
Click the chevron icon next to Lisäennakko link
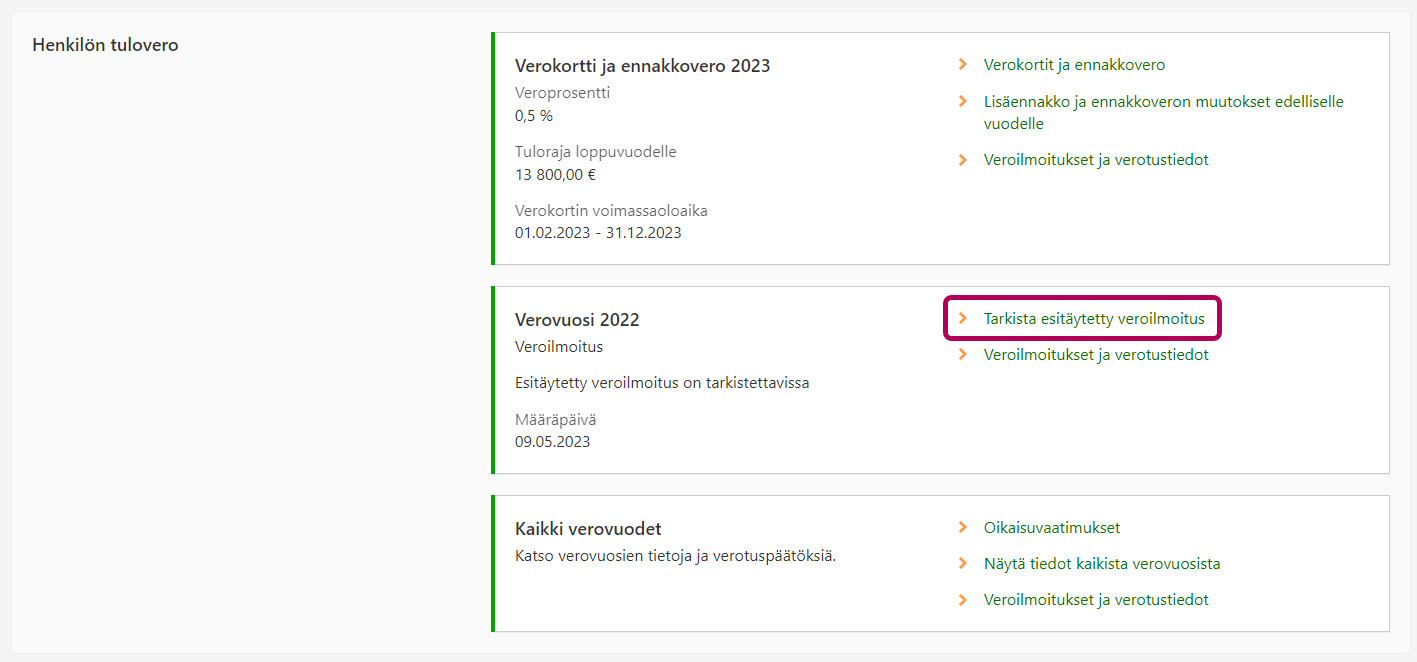click(x=962, y=102)
